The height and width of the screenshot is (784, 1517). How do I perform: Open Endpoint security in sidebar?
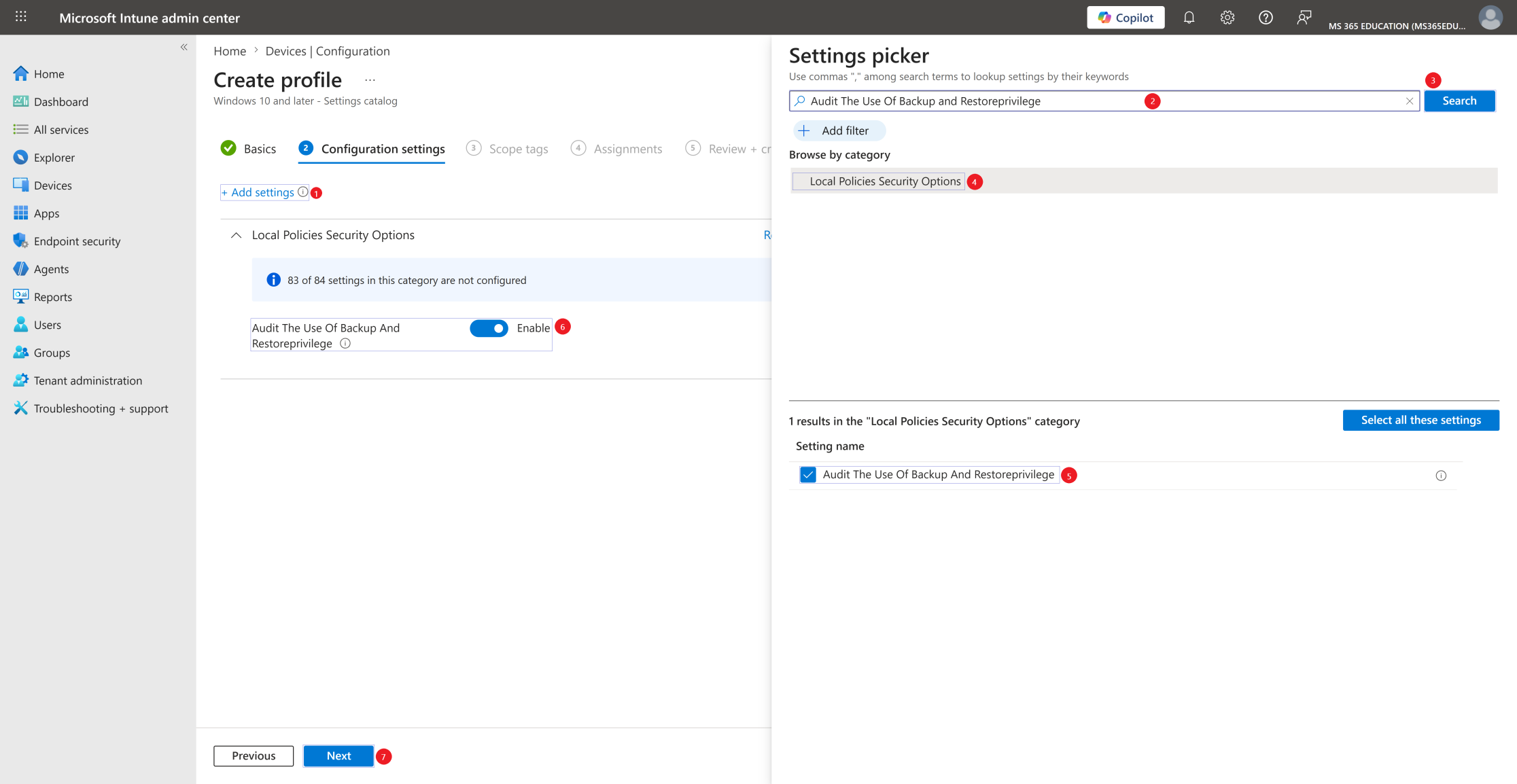coord(77,241)
